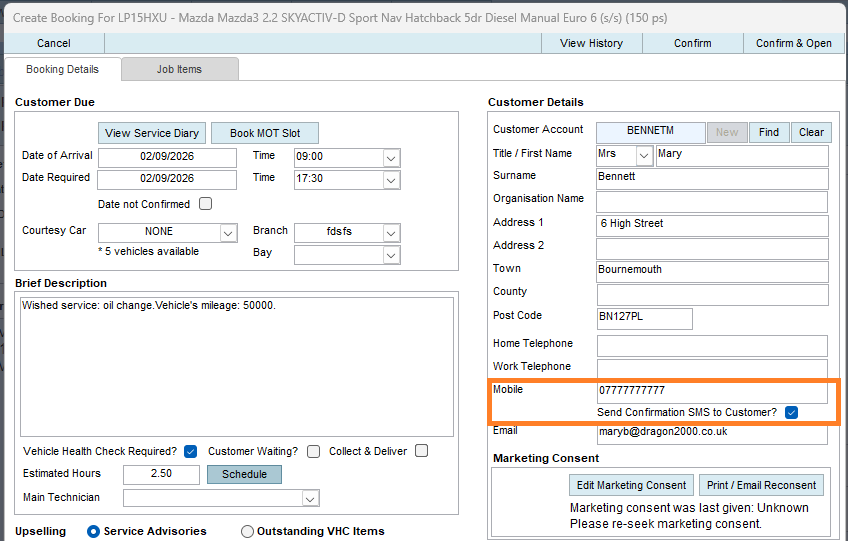Open the Branch dropdown
The width and height of the screenshot is (848, 541).
[x=391, y=233]
